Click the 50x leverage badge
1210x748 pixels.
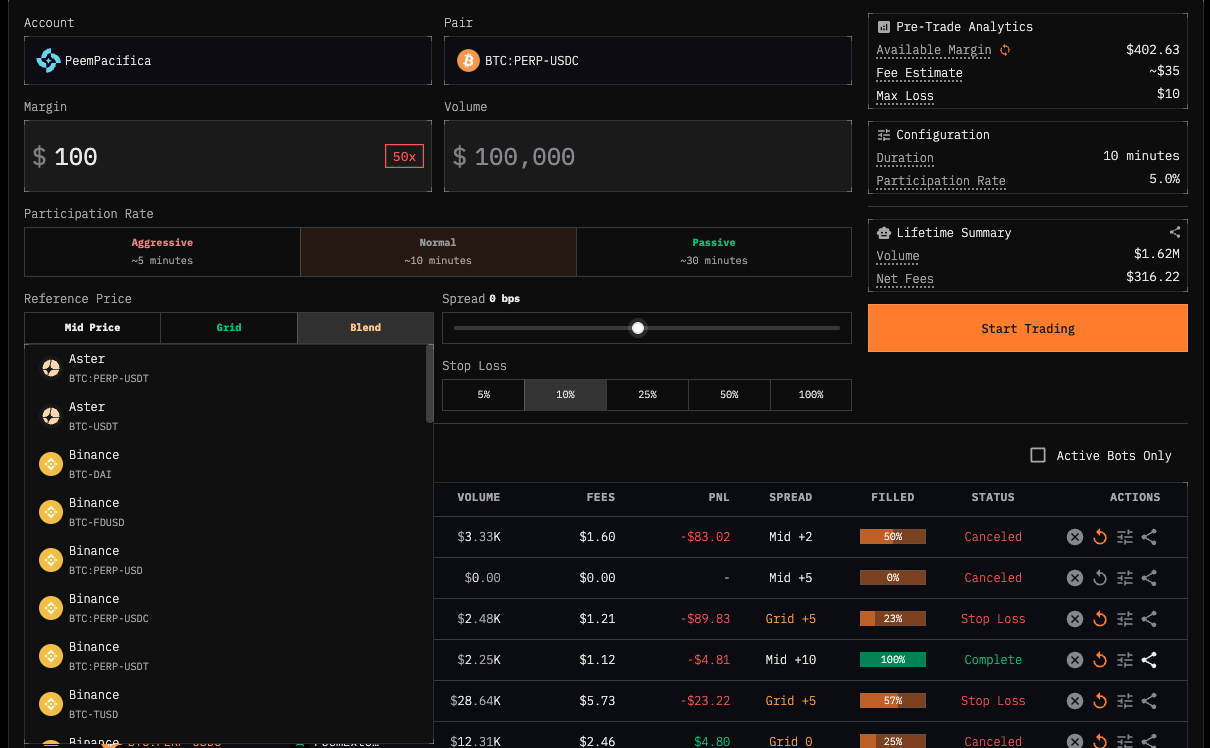404,157
